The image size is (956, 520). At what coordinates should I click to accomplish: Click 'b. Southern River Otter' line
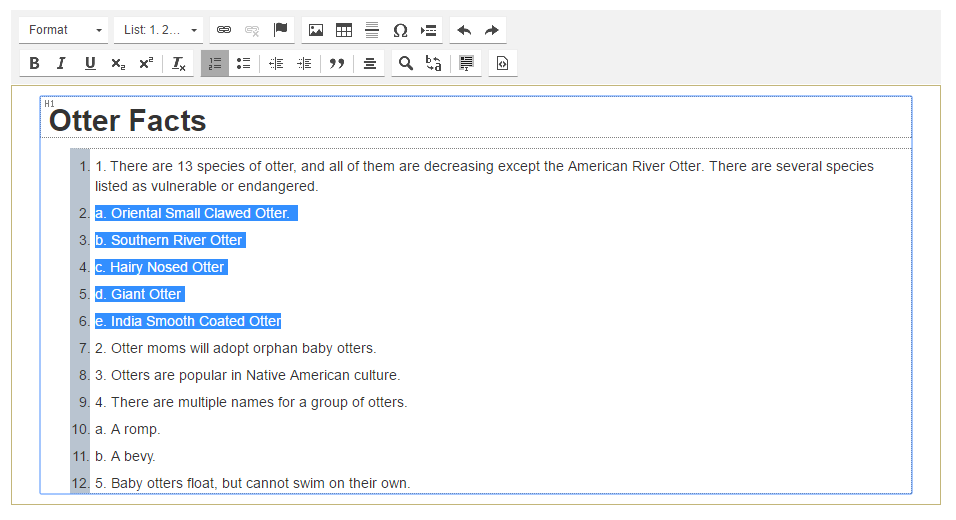coord(170,240)
